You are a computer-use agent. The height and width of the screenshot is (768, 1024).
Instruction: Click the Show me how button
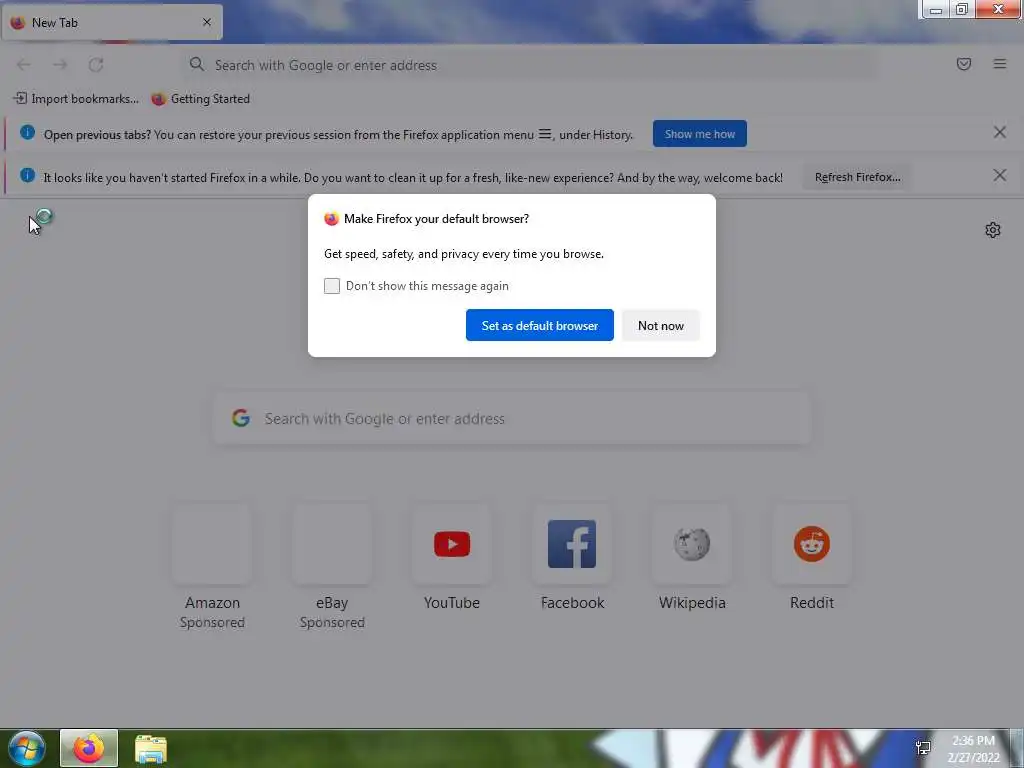(699, 134)
